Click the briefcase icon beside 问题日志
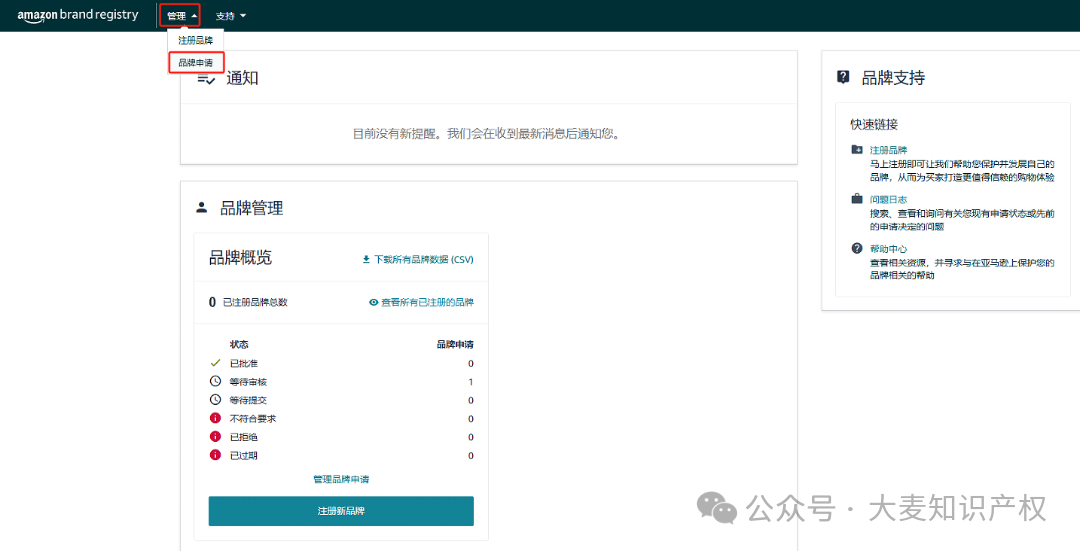The image size is (1080, 551). [857, 199]
